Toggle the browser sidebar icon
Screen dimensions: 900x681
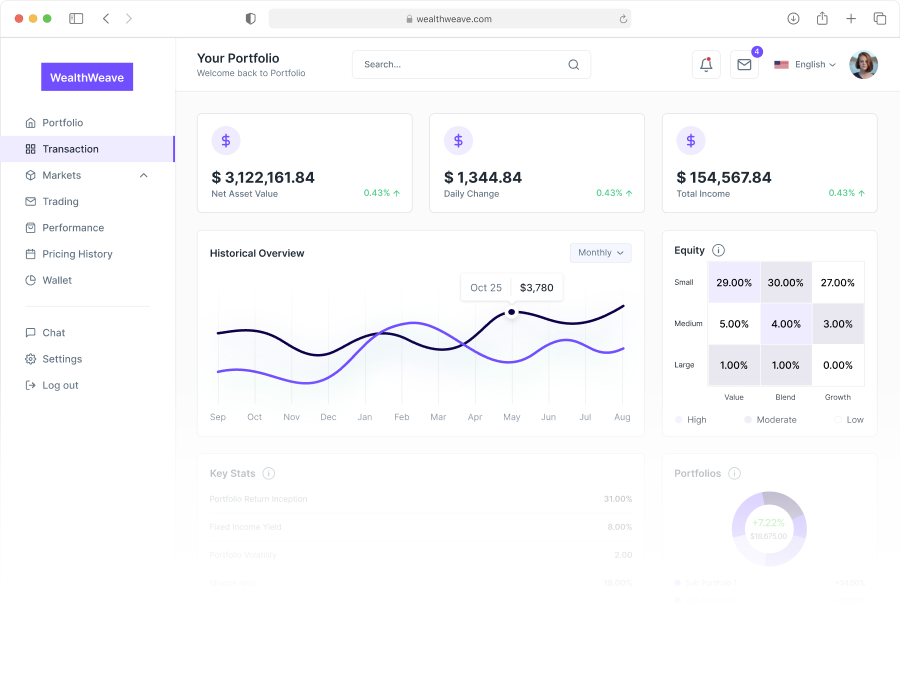tap(76, 19)
